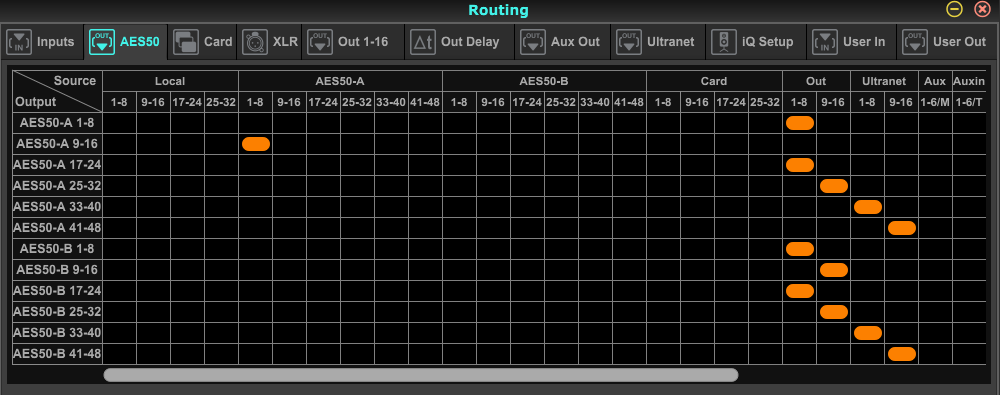This screenshot has height=395, width=1000.
Task: Toggle off AES50-A 9-16 routing from AES50-A 1-8
Action: (x=256, y=144)
